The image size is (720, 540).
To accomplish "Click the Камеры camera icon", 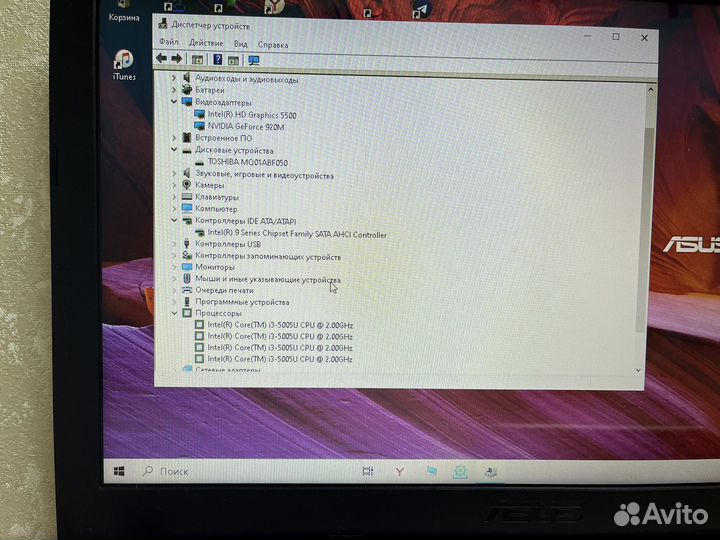I will coord(186,185).
